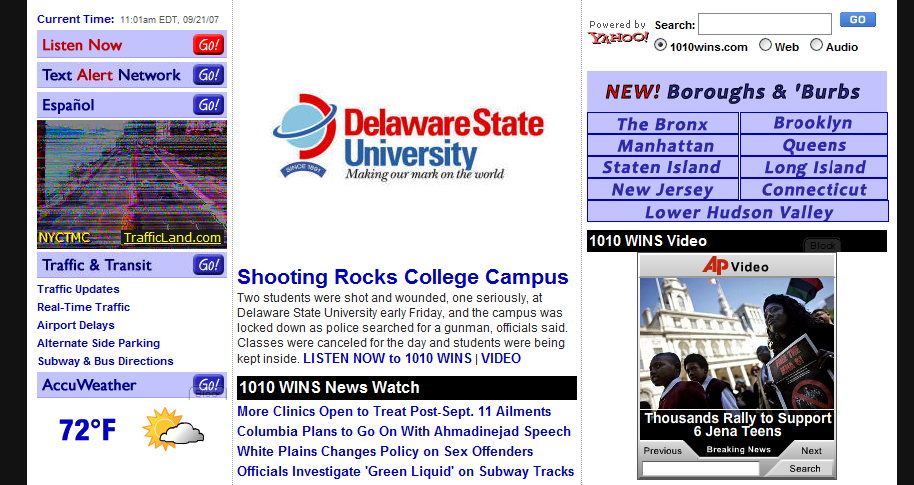Click the Yahoo search text field
This screenshot has height=485, width=914.
[764, 24]
